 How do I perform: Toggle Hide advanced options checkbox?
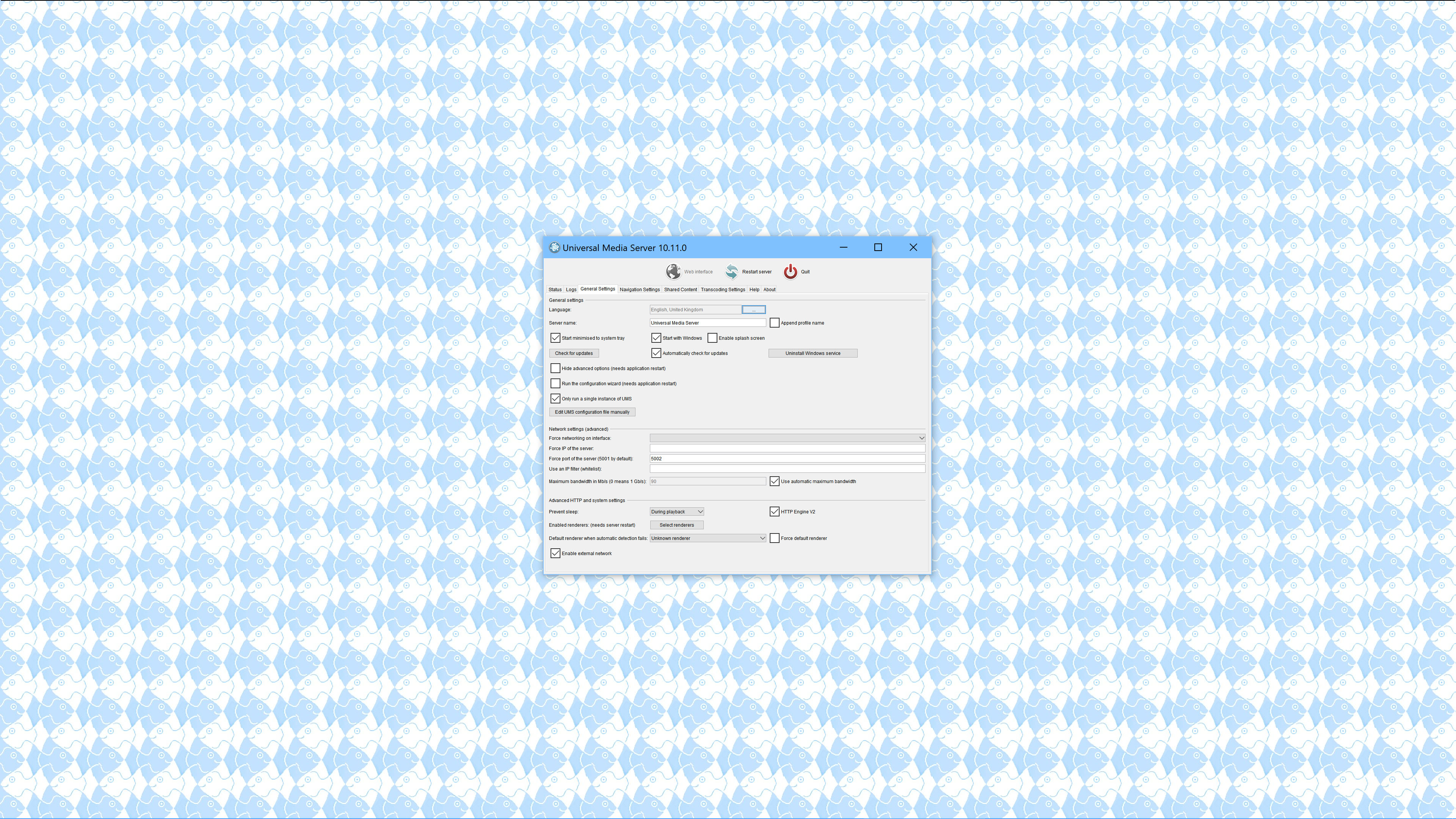pos(555,369)
